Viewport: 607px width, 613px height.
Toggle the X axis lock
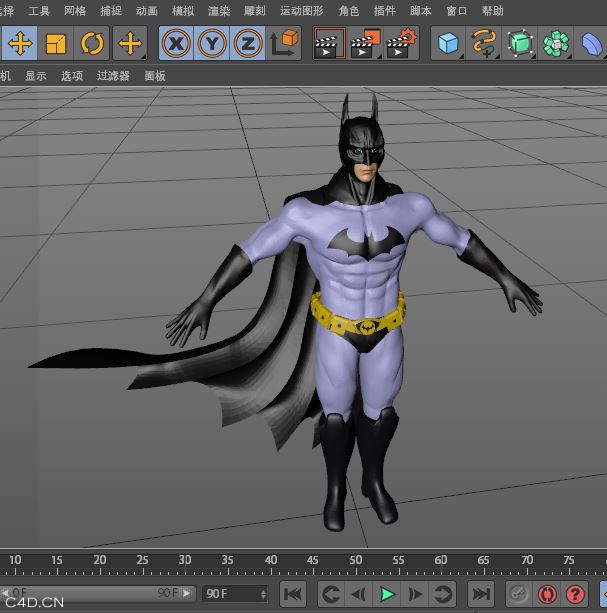176,43
